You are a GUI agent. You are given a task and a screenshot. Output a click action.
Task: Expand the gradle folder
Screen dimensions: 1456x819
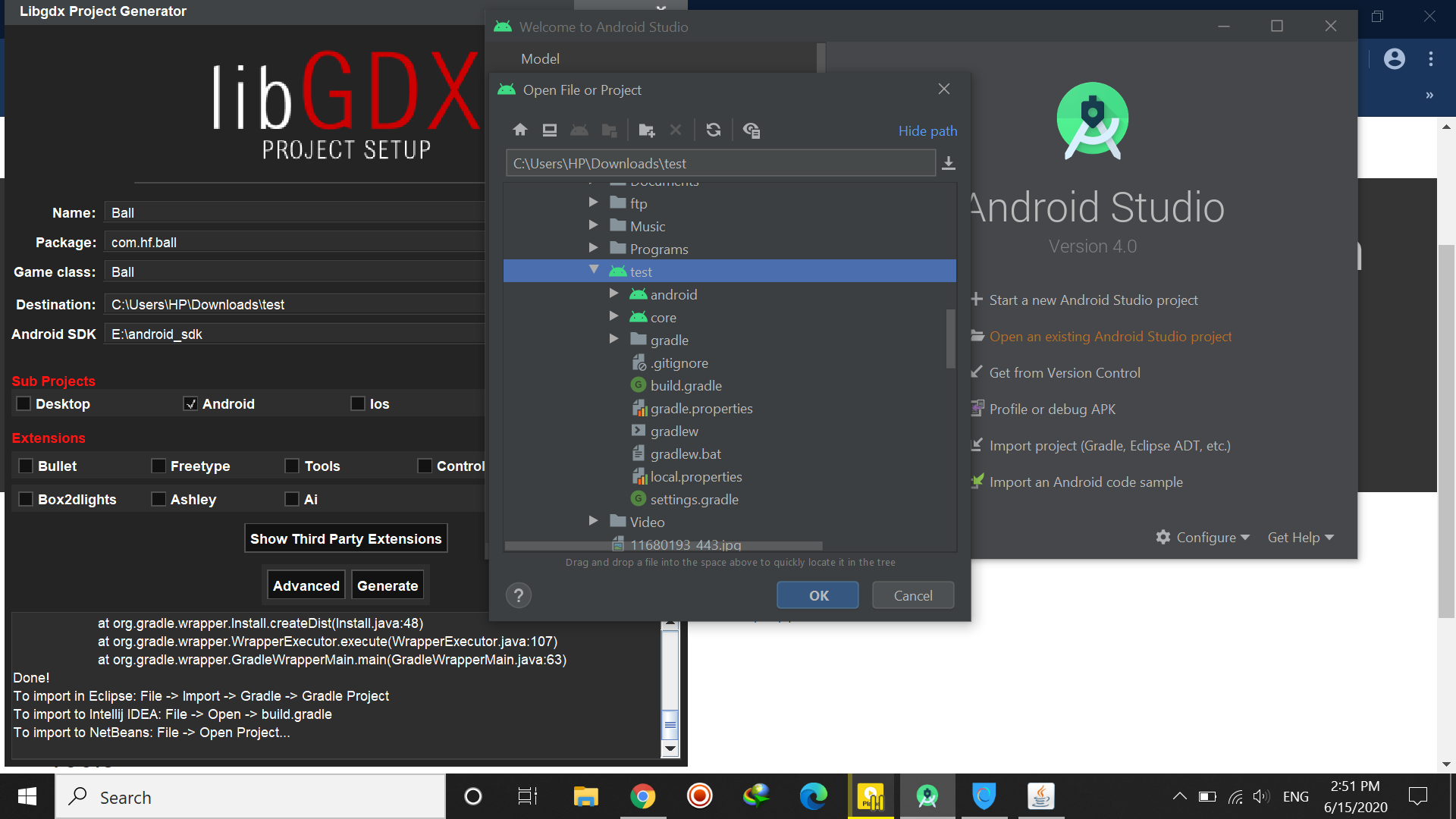613,339
